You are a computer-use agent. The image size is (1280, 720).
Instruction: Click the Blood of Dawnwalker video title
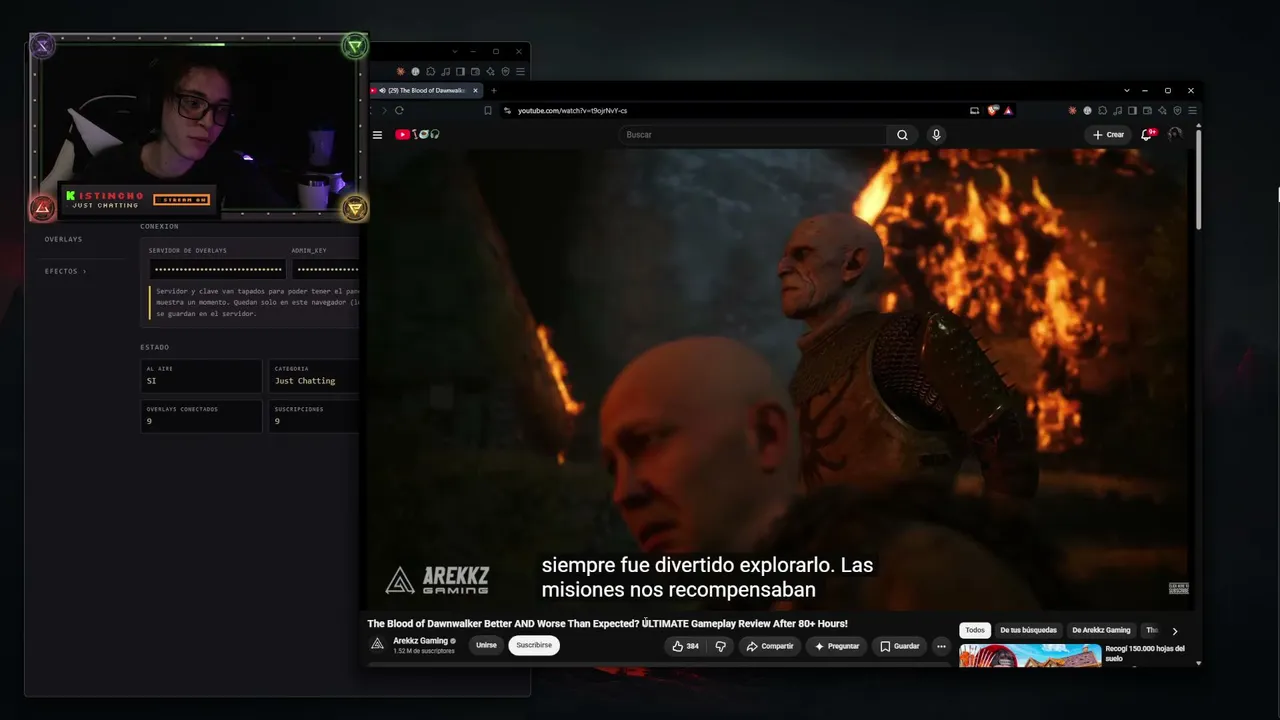(608, 623)
